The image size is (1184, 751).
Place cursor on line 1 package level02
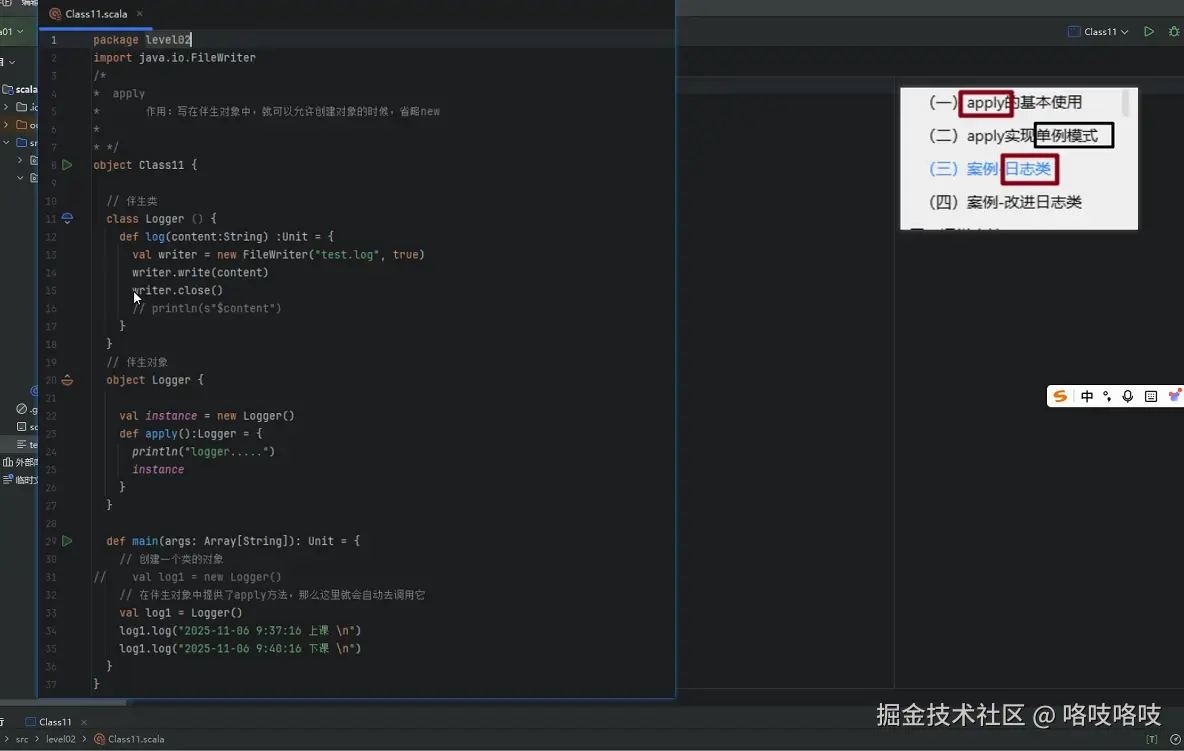[142, 39]
